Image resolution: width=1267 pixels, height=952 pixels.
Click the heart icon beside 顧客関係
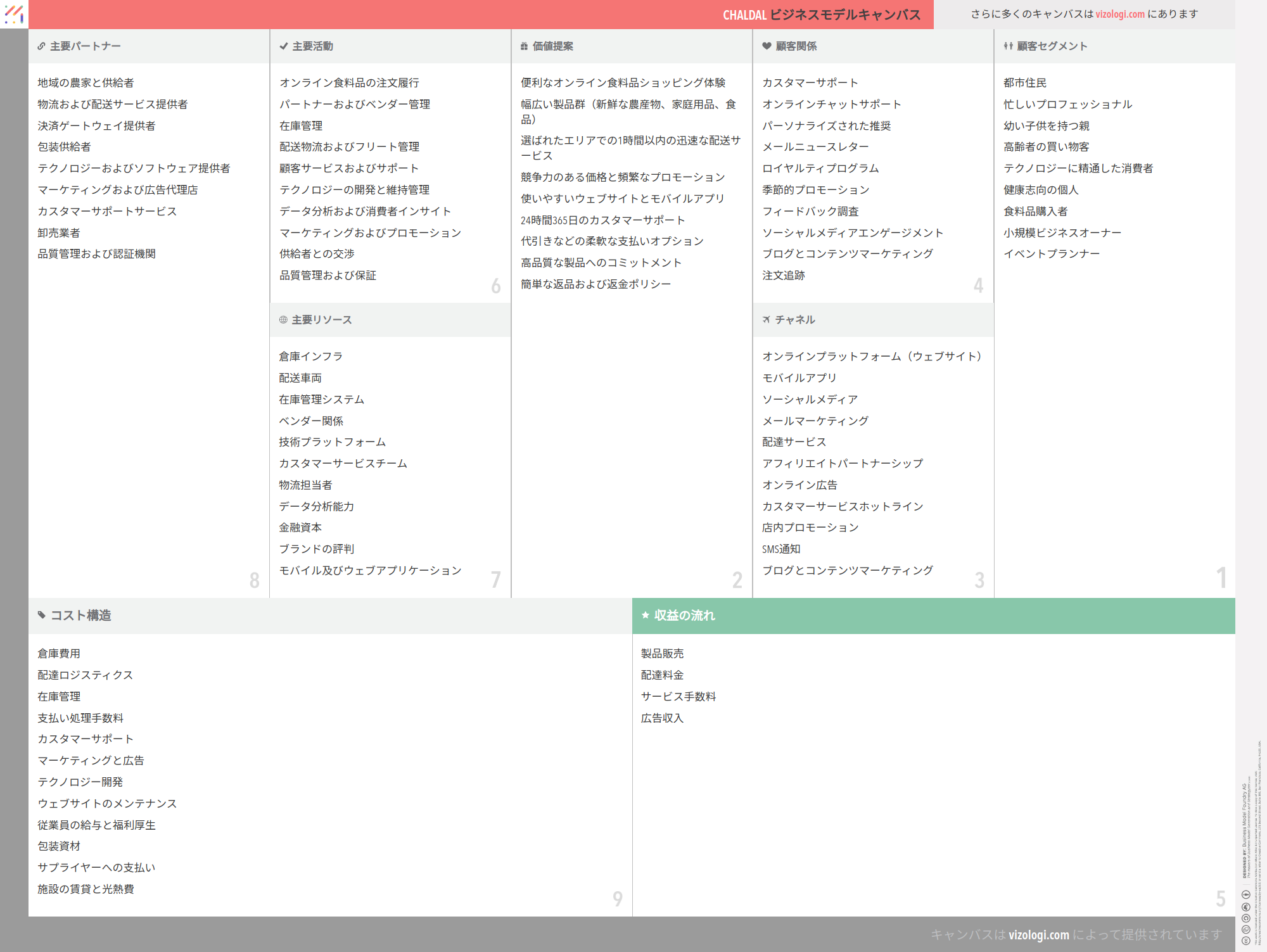767,46
